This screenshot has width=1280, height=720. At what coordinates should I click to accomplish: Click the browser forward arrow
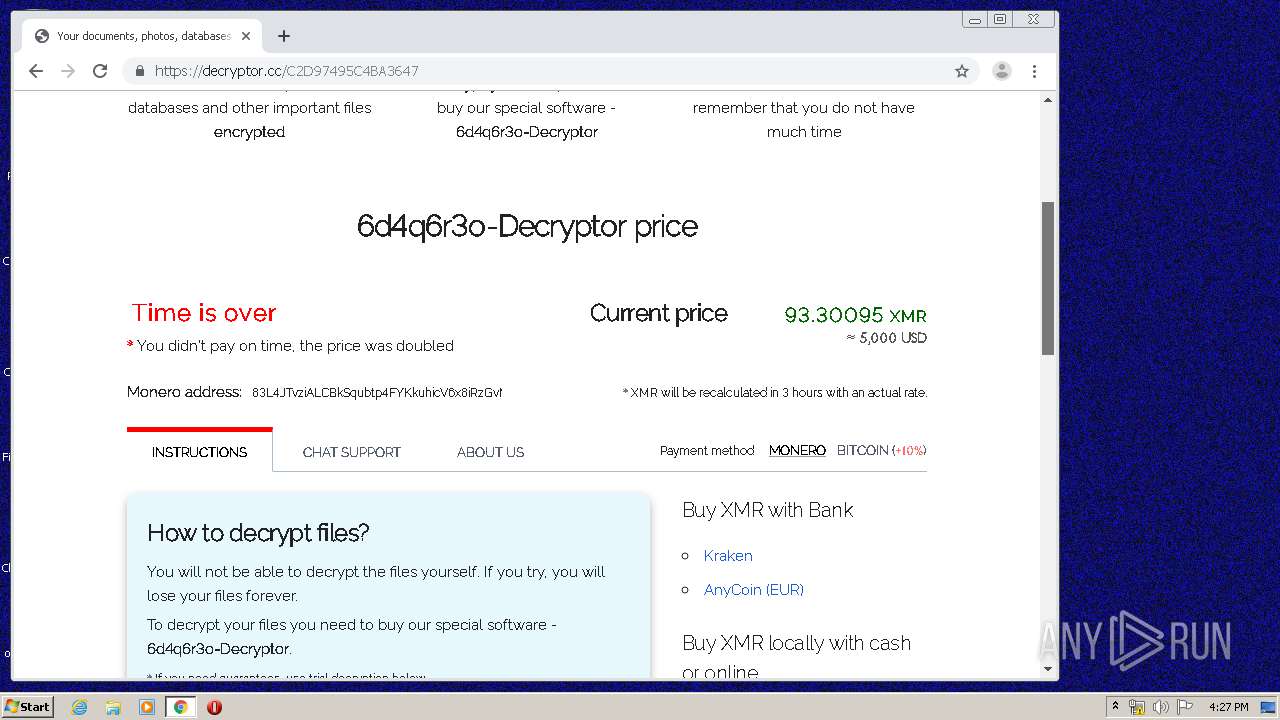pos(68,71)
